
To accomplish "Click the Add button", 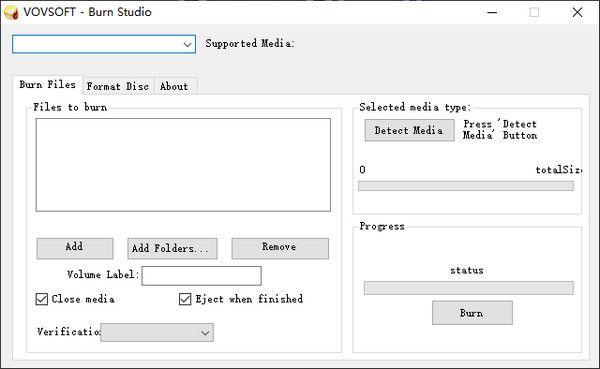I will [x=75, y=248].
